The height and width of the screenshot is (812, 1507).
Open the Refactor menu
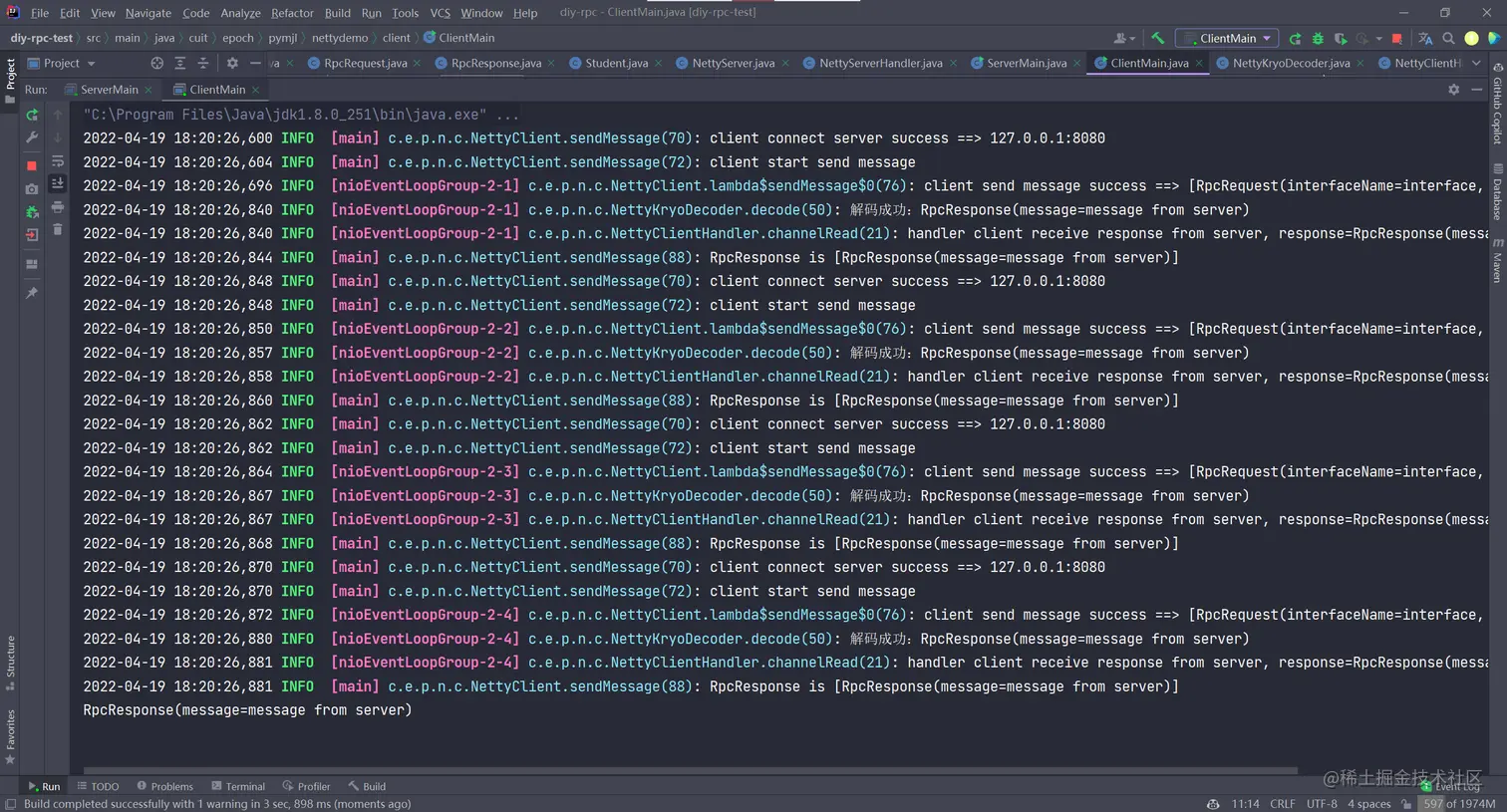[x=292, y=13]
